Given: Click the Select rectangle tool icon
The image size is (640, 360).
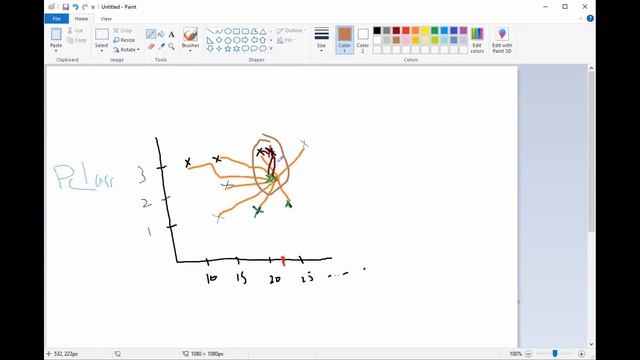Looking at the screenshot, I should 102,34.
